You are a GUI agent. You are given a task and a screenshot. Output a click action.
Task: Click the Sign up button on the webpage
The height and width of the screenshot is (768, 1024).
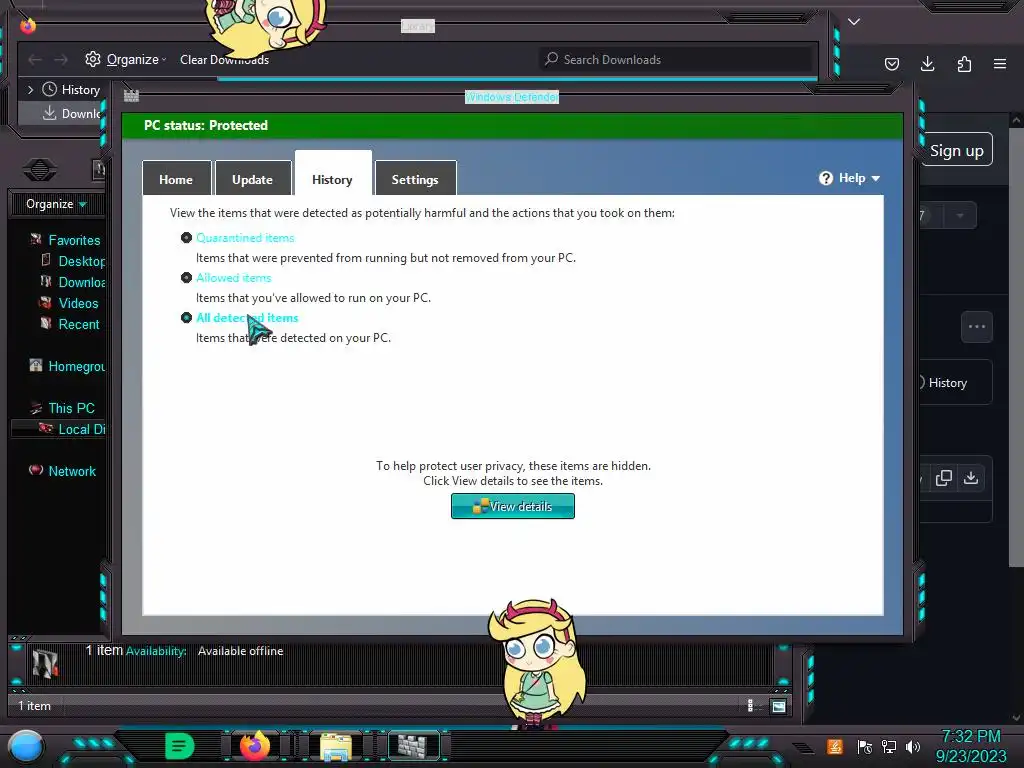(957, 150)
